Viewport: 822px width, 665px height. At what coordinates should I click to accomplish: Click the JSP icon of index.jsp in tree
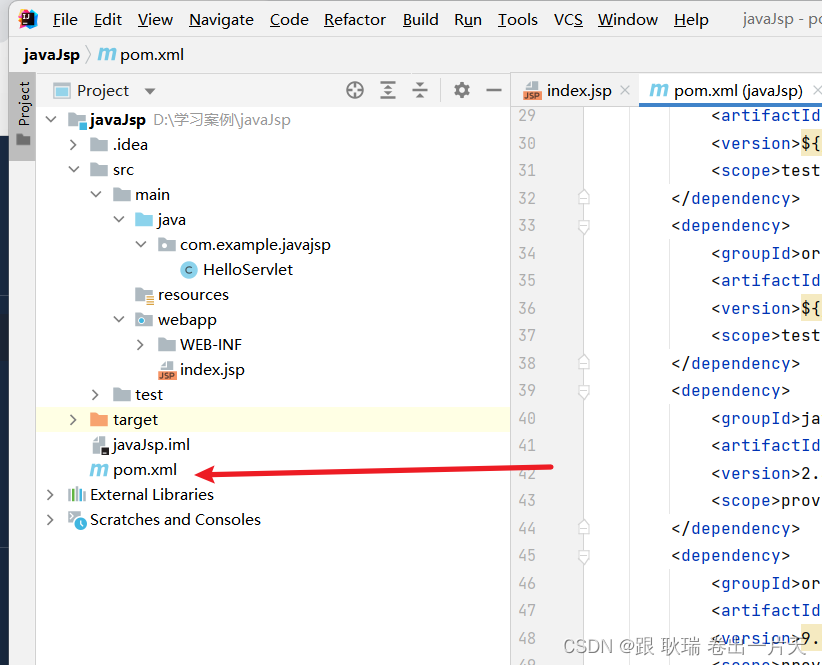pyautogui.click(x=167, y=370)
